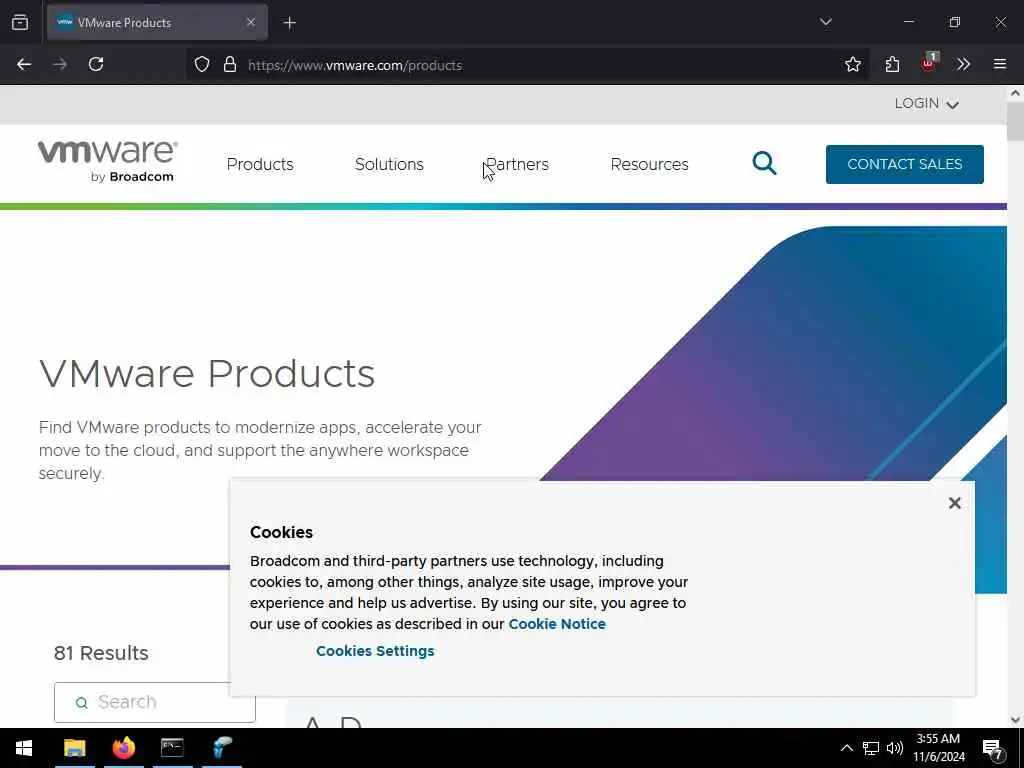The width and height of the screenshot is (1024, 768).
Task: Click the VMware by Broadcom logo
Action: pos(108,161)
